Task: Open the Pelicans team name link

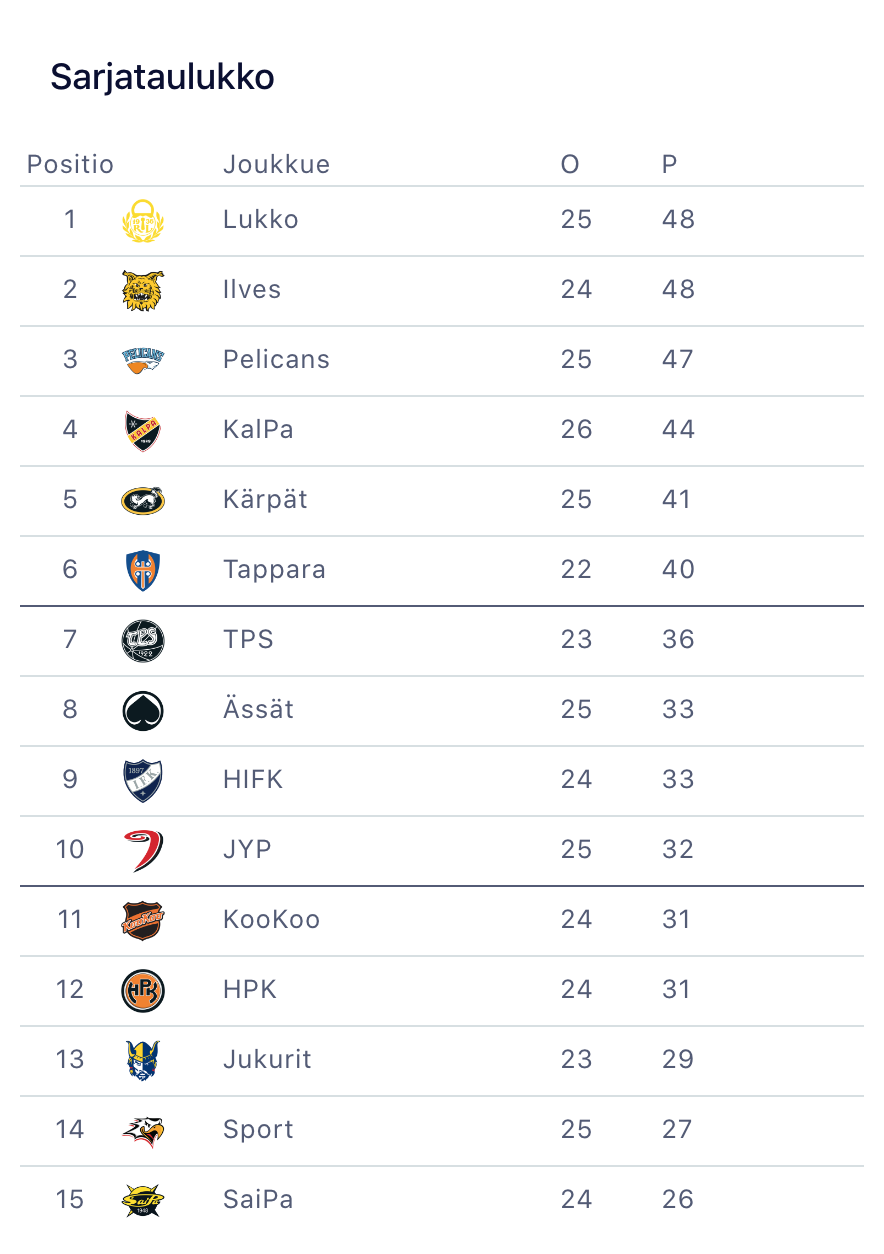Action: [x=276, y=360]
